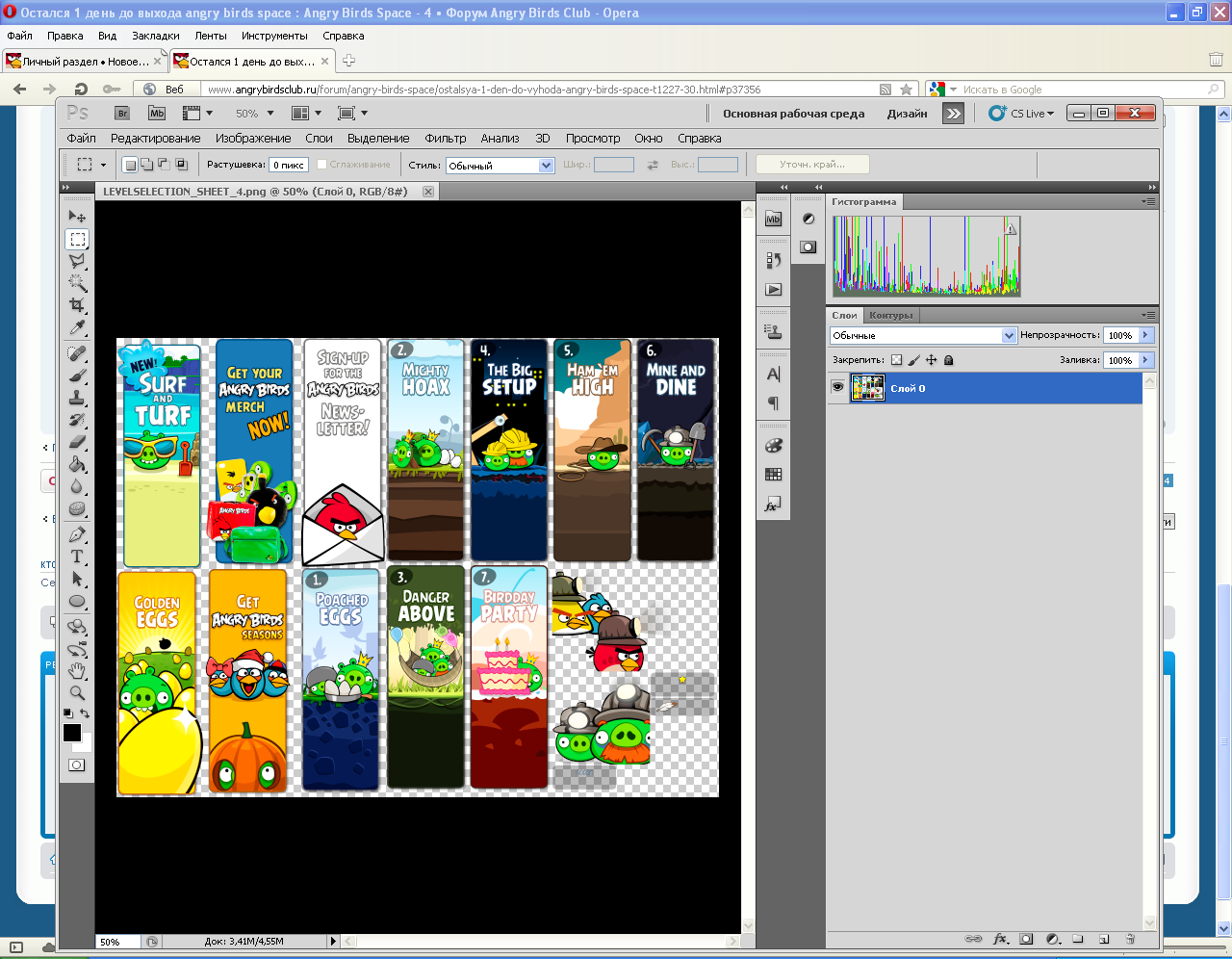Choose Intersect with selection mode
The image size is (1232, 959).
(182, 165)
